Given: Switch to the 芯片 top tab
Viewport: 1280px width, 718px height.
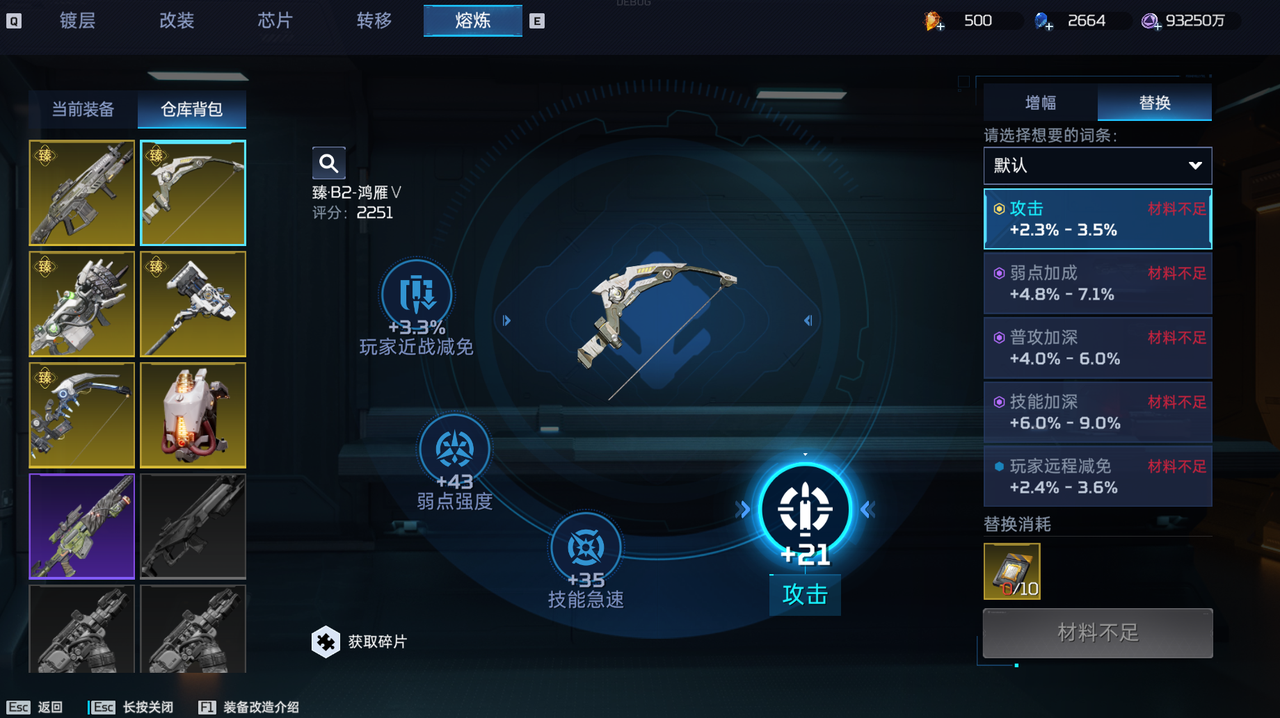Looking at the screenshot, I should click(x=275, y=20).
